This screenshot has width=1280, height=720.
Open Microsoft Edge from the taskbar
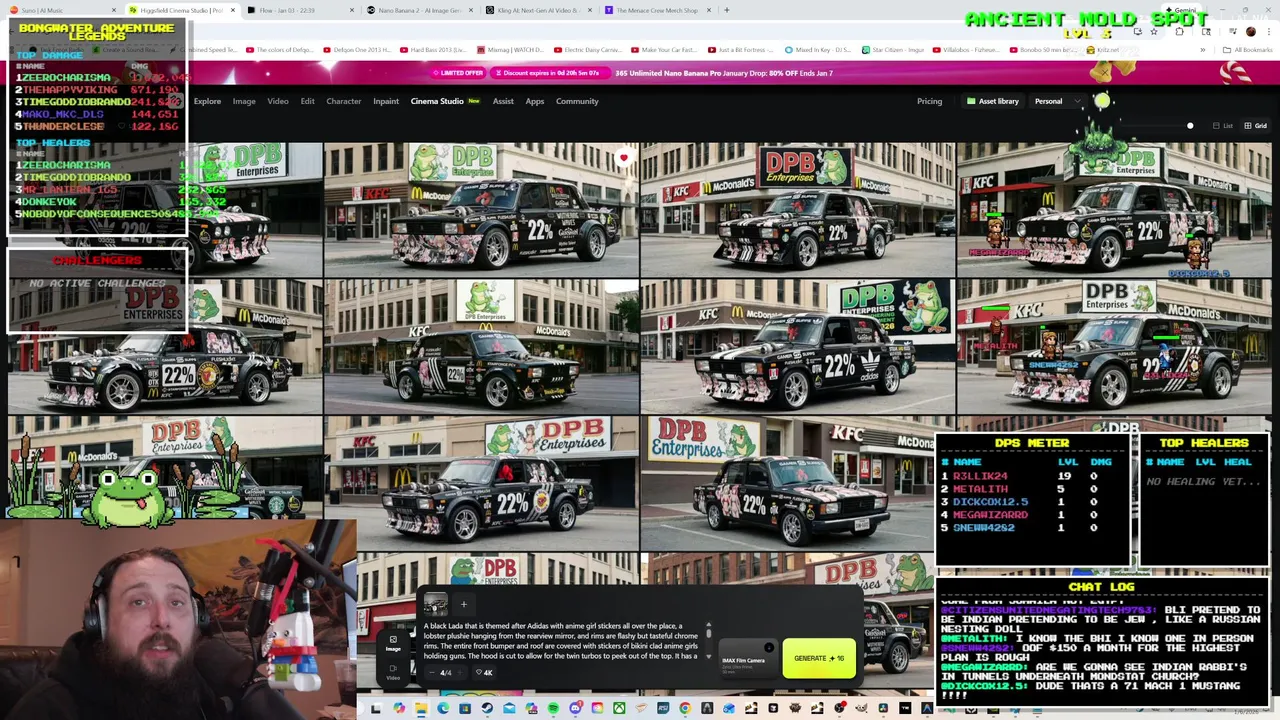click(443, 708)
